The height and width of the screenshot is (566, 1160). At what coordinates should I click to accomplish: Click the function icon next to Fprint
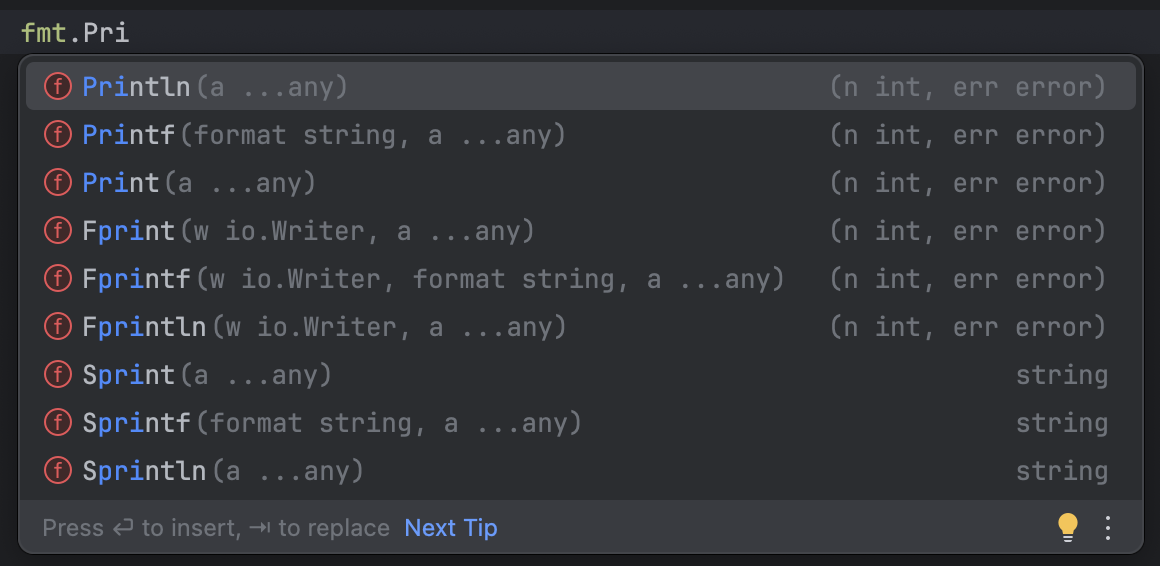(x=58, y=231)
